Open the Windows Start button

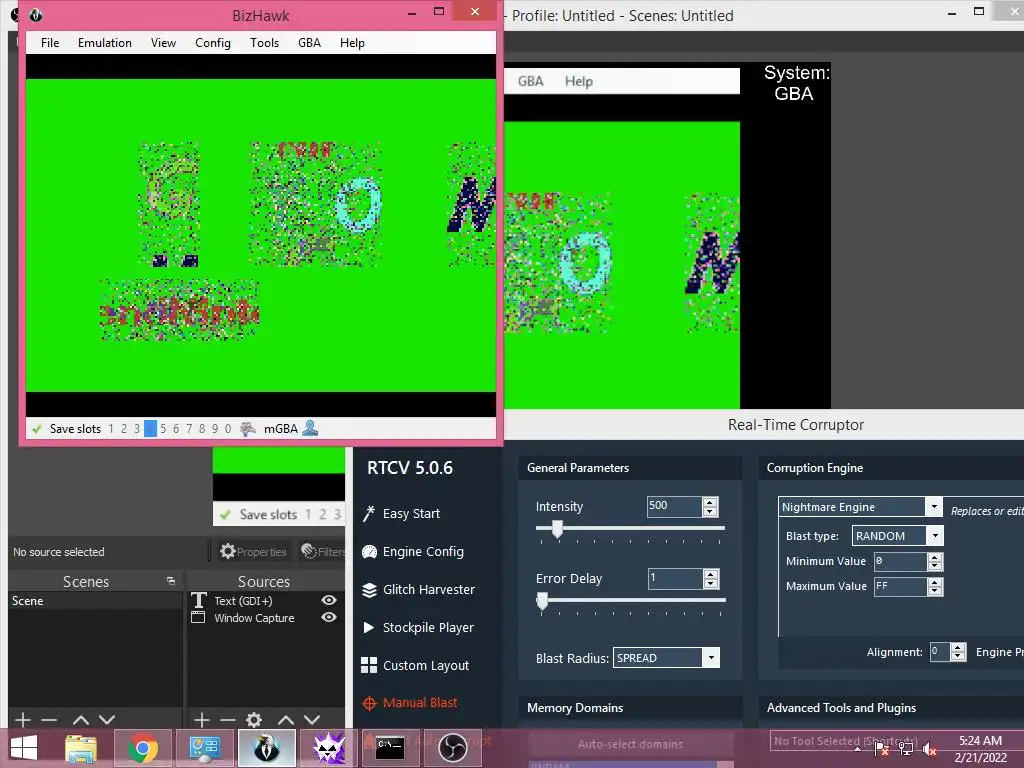[24, 748]
